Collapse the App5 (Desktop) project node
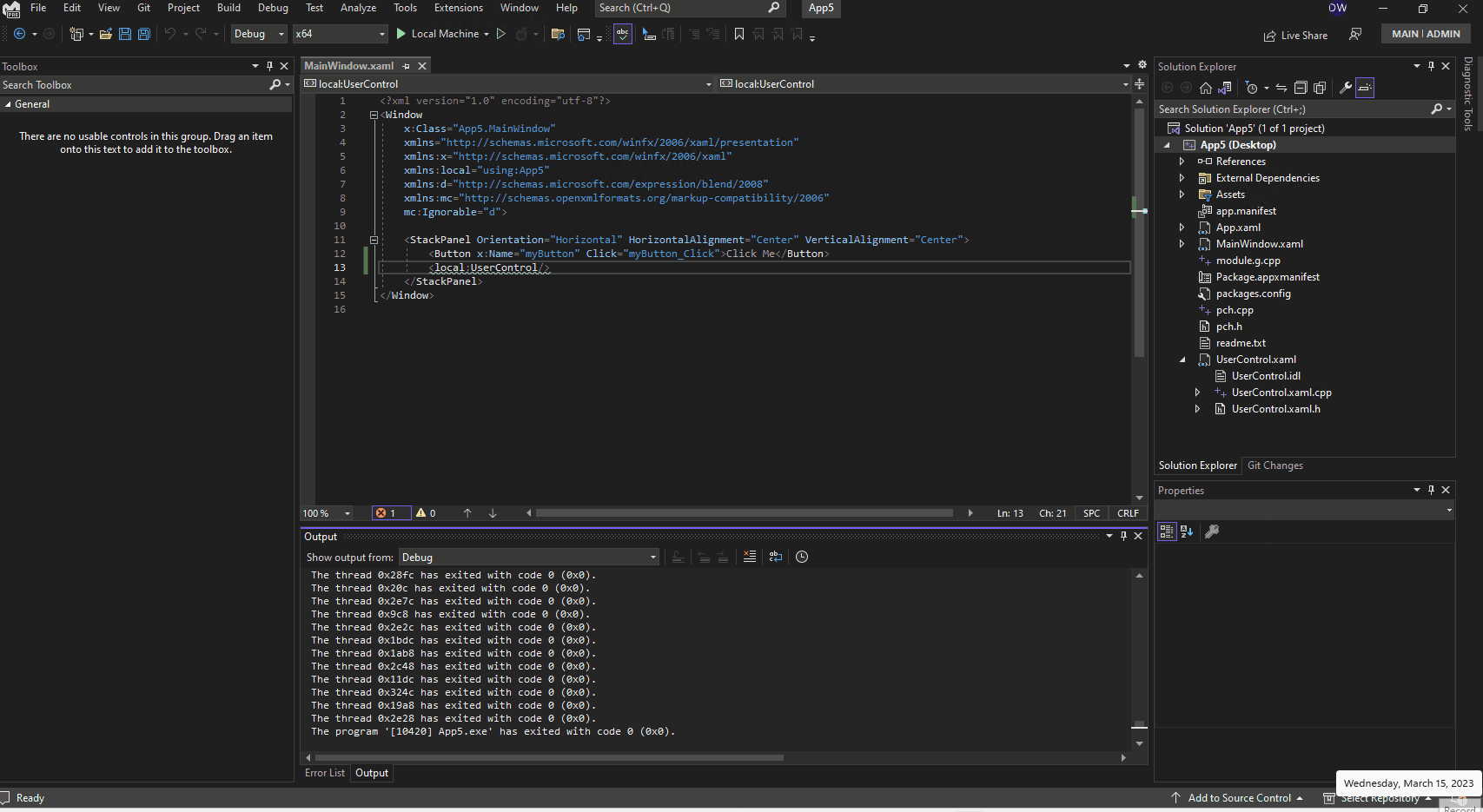This screenshot has width=1483, height=812. pyautogui.click(x=1167, y=144)
